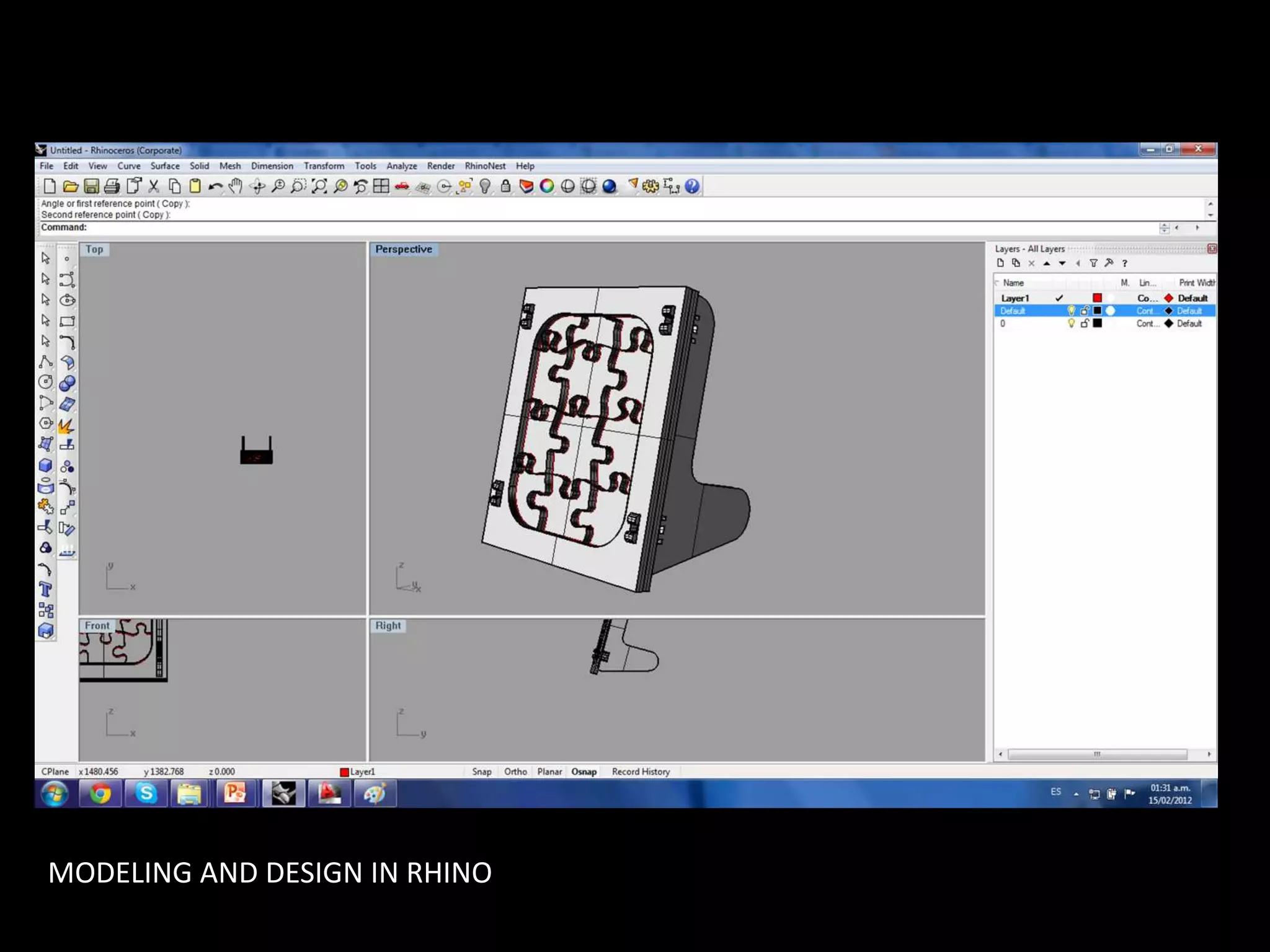Toggle Planar mode in the status bar
The image size is (1270, 952).
(549, 772)
